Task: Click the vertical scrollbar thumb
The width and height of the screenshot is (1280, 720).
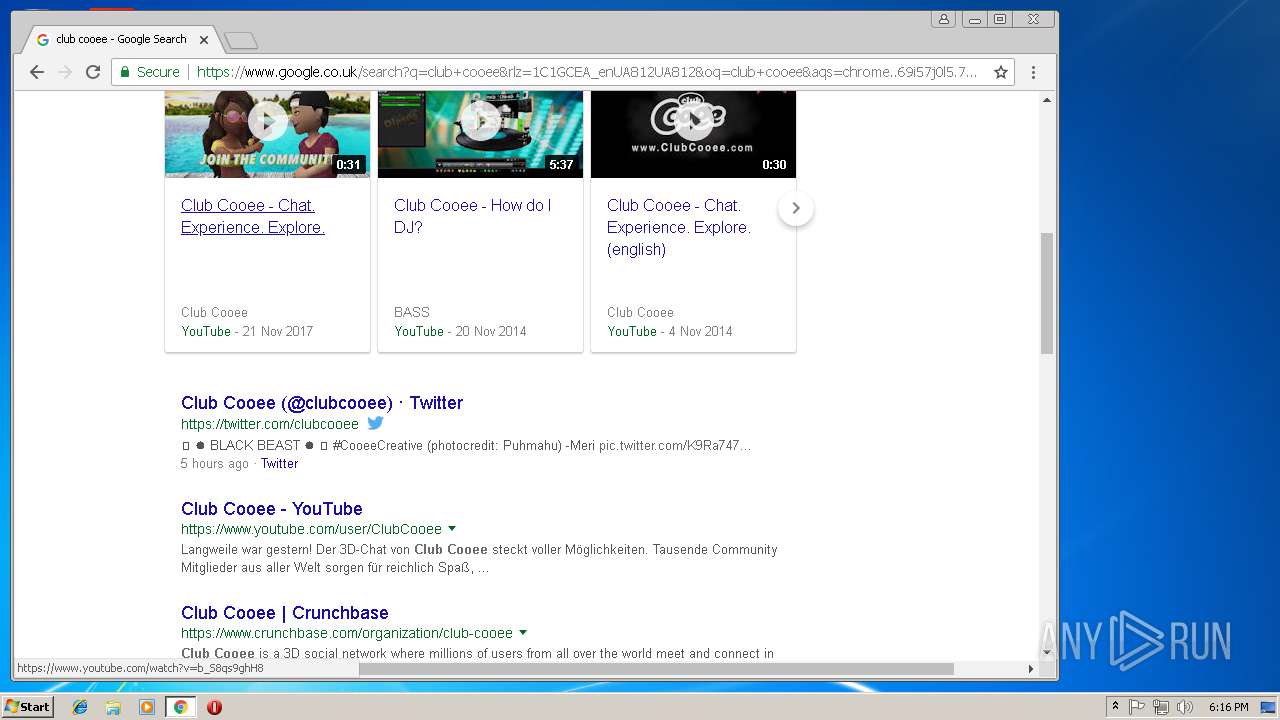Action: [x=1047, y=293]
